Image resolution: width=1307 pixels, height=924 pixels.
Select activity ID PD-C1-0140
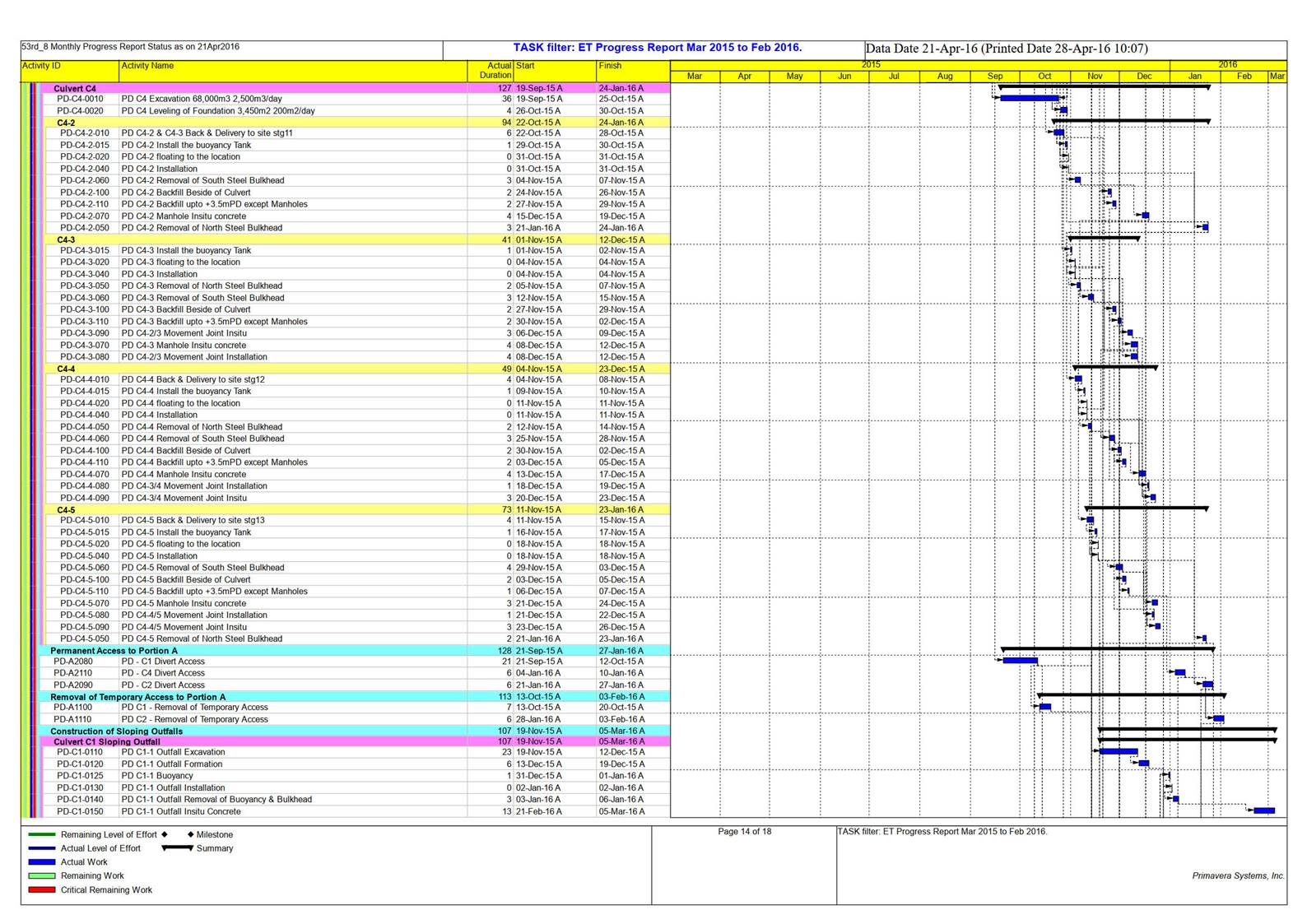coord(80,800)
